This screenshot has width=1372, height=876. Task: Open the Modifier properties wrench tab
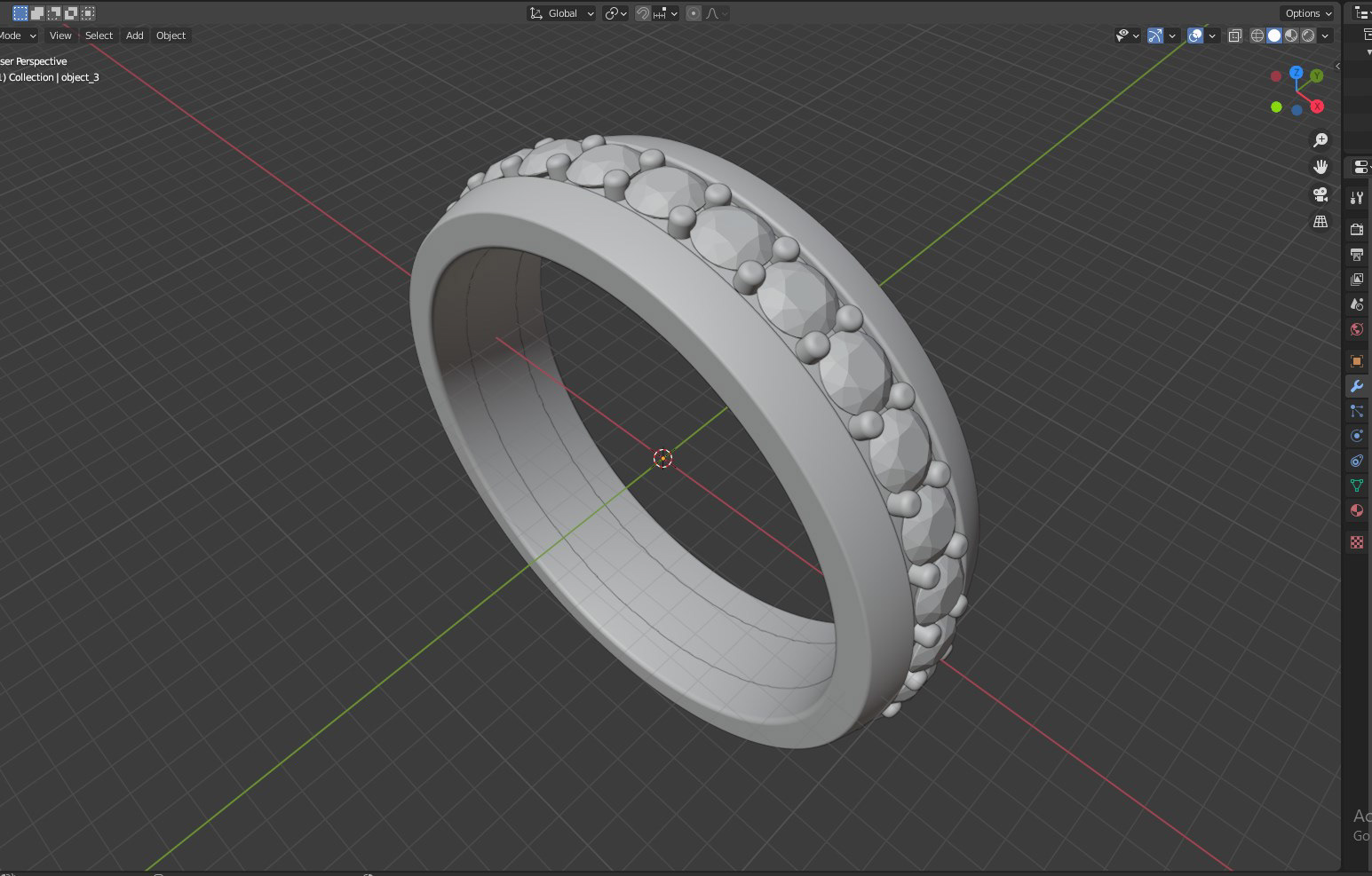click(1356, 386)
